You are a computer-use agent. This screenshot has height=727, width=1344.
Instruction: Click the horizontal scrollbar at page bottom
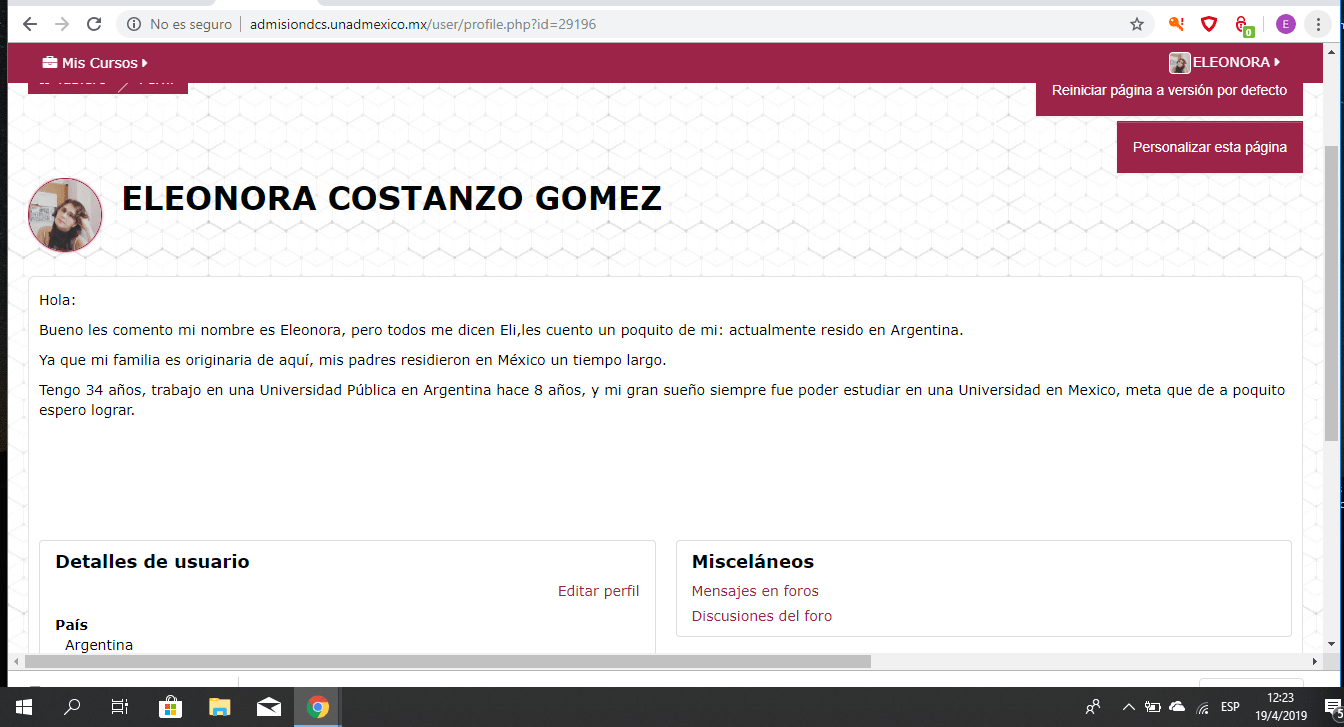pos(447,661)
